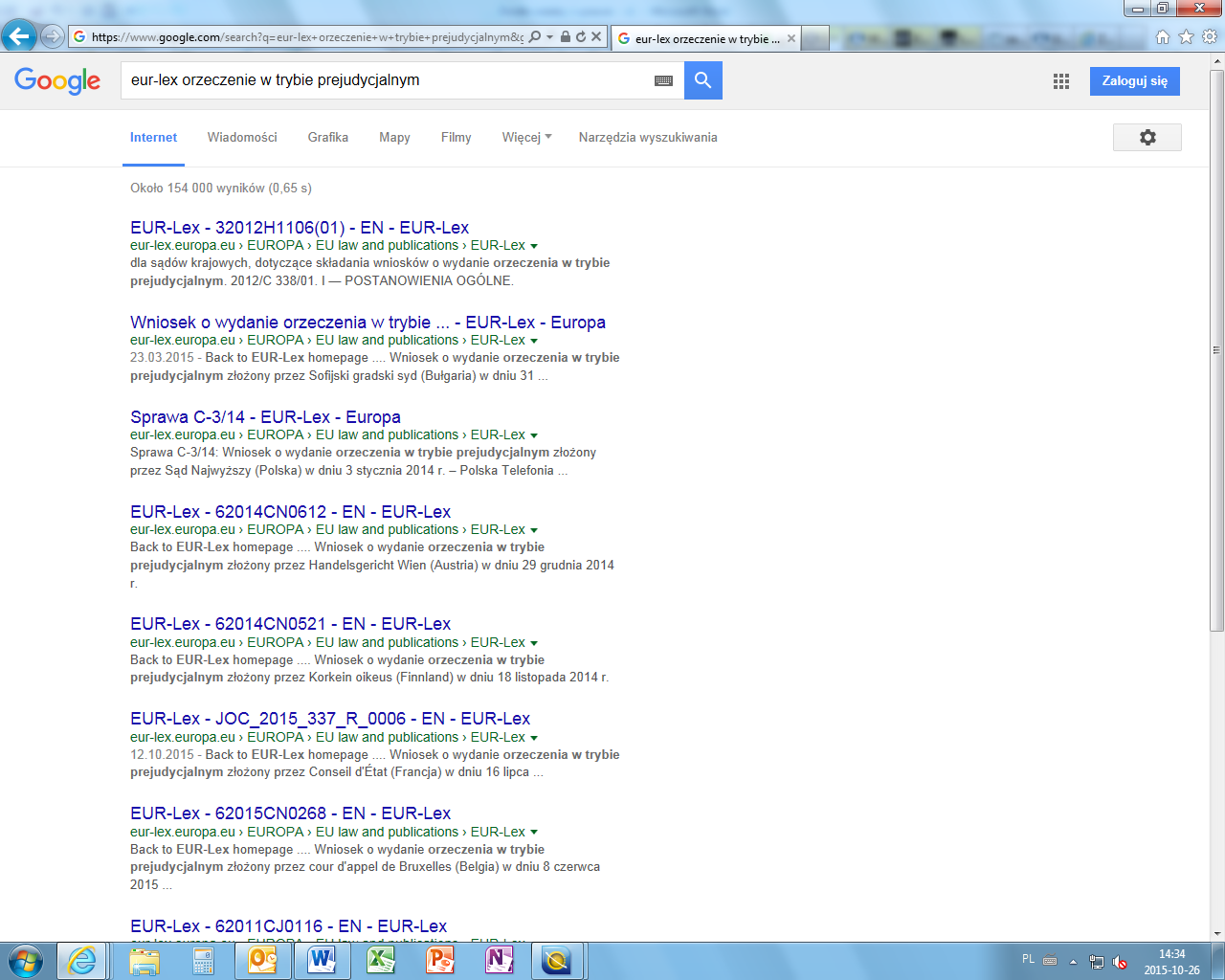
Task: Click the globe app icon in taskbar
Action: coord(555,961)
